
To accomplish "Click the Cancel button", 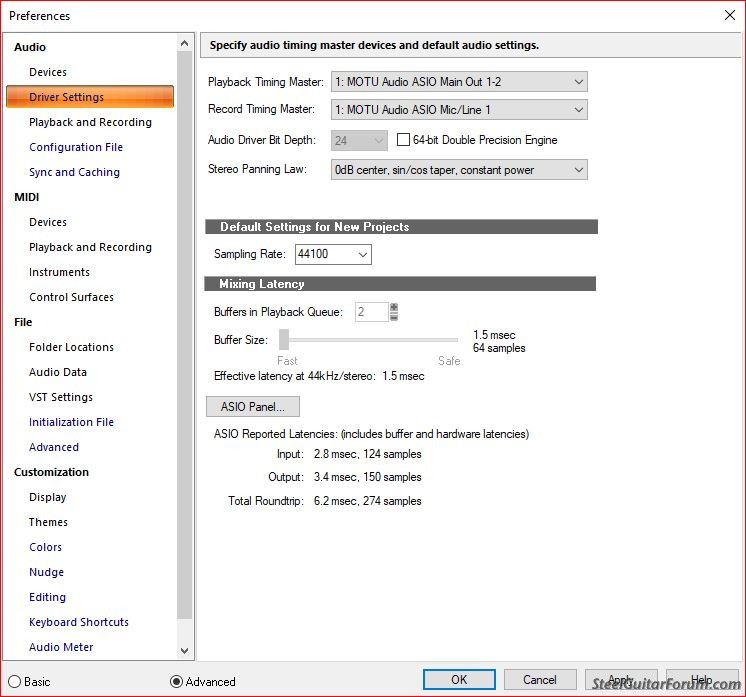I will click(540, 679).
